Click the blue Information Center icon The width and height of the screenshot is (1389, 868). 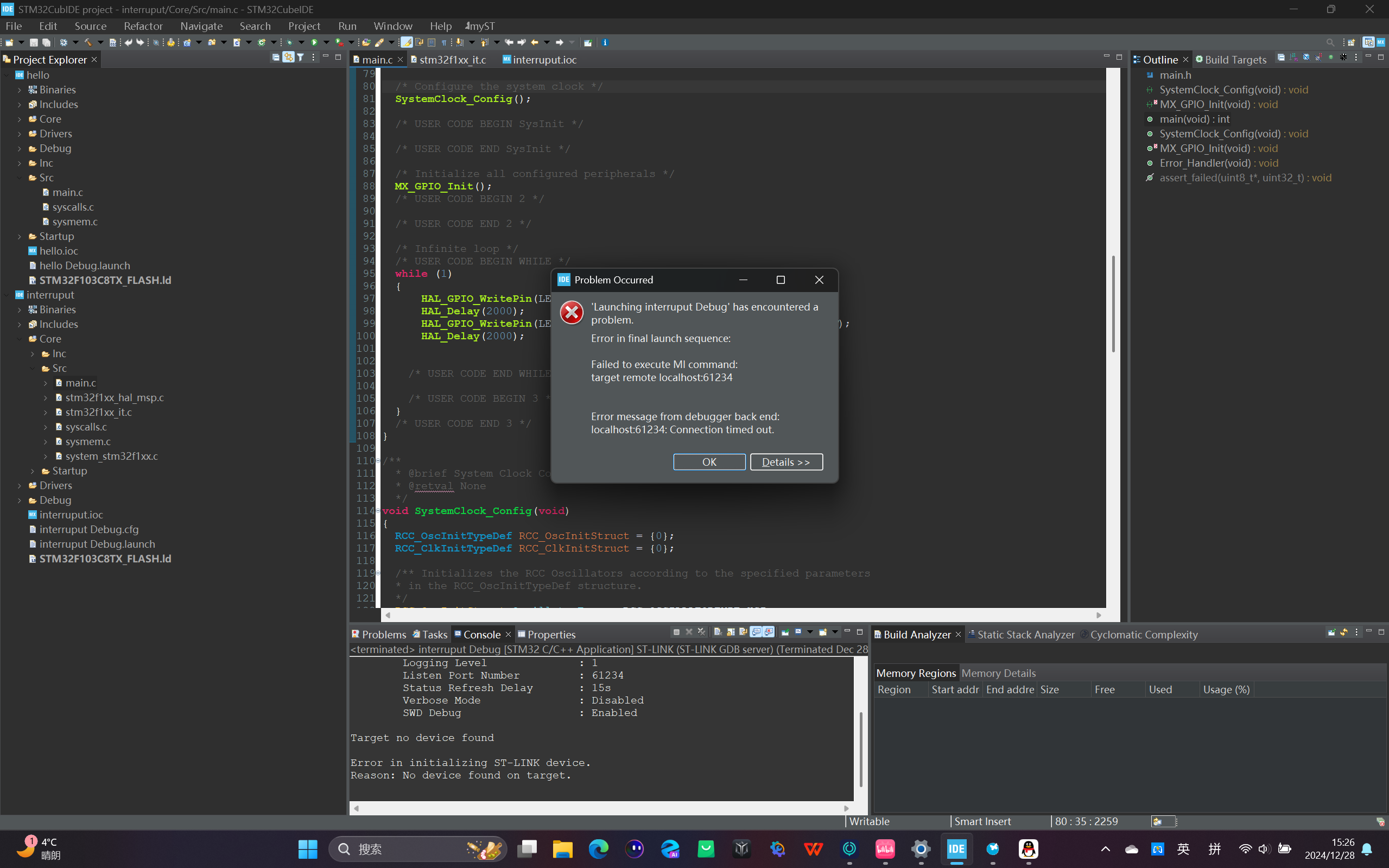coord(605,42)
